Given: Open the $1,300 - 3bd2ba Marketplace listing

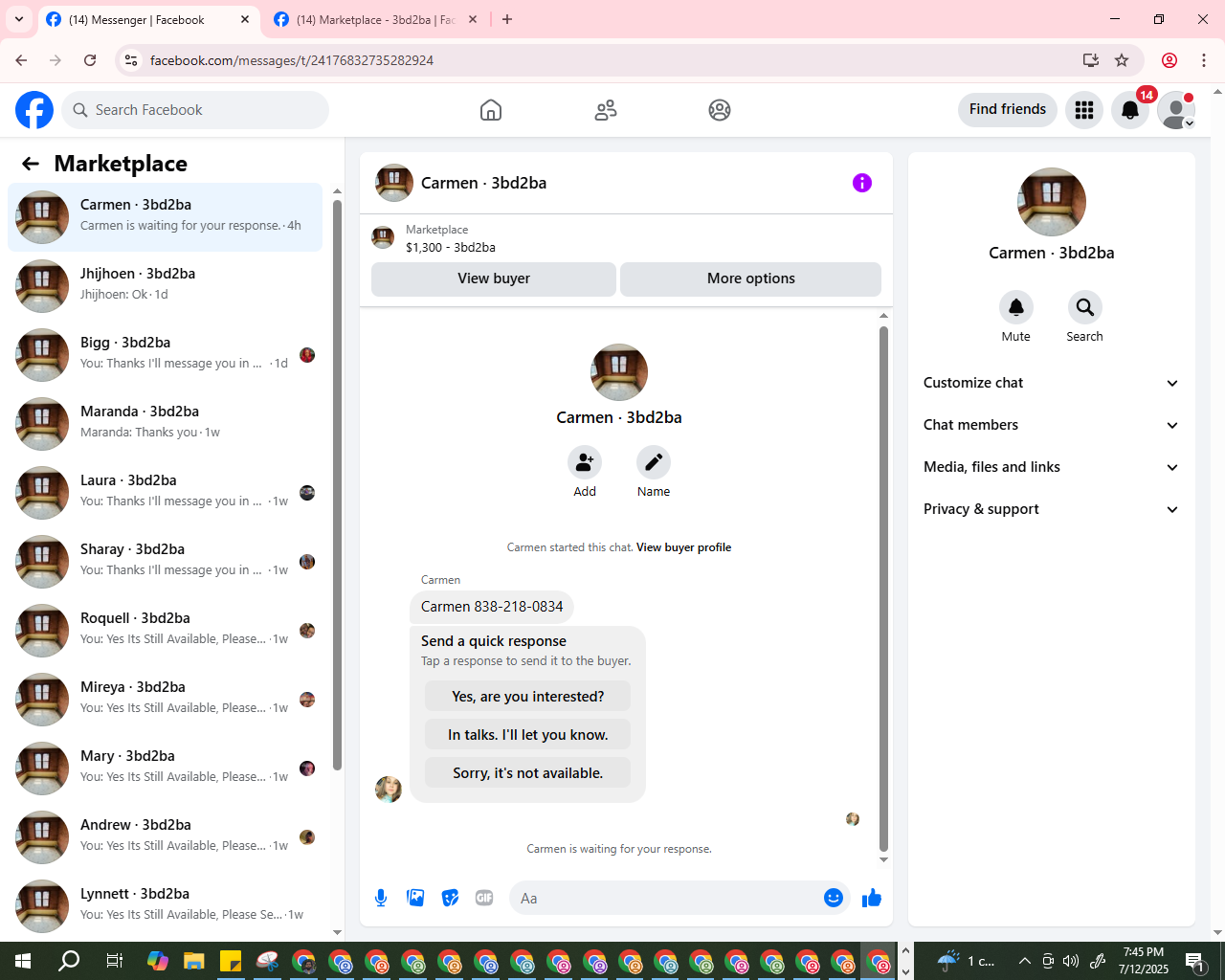Looking at the screenshot, I should [x=451, y=247].
